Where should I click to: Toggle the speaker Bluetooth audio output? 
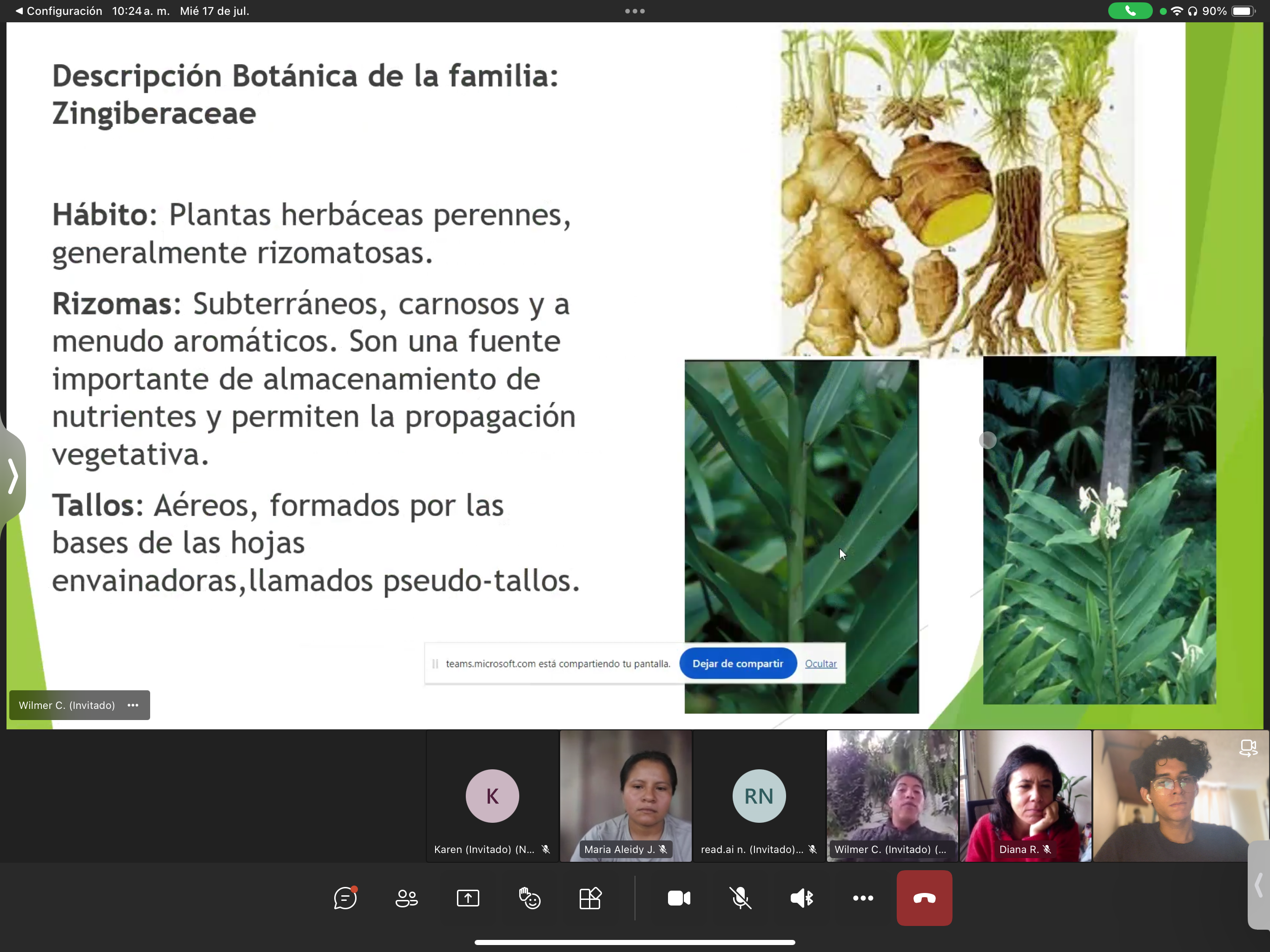(801, 898)
